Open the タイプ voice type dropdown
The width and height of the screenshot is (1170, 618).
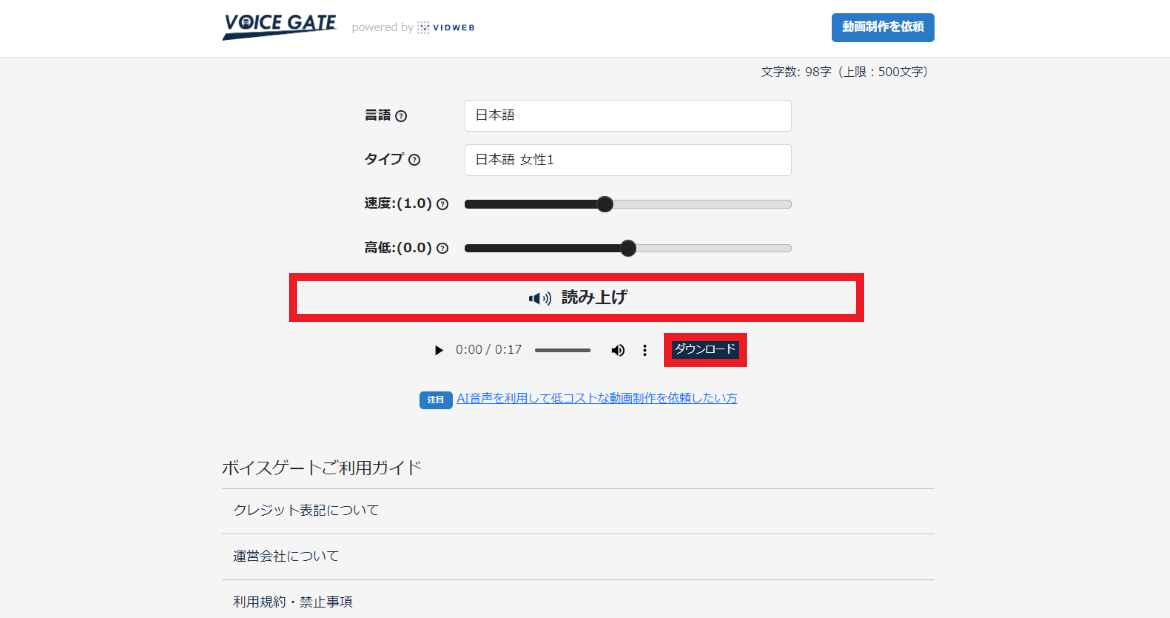[627, 160]
